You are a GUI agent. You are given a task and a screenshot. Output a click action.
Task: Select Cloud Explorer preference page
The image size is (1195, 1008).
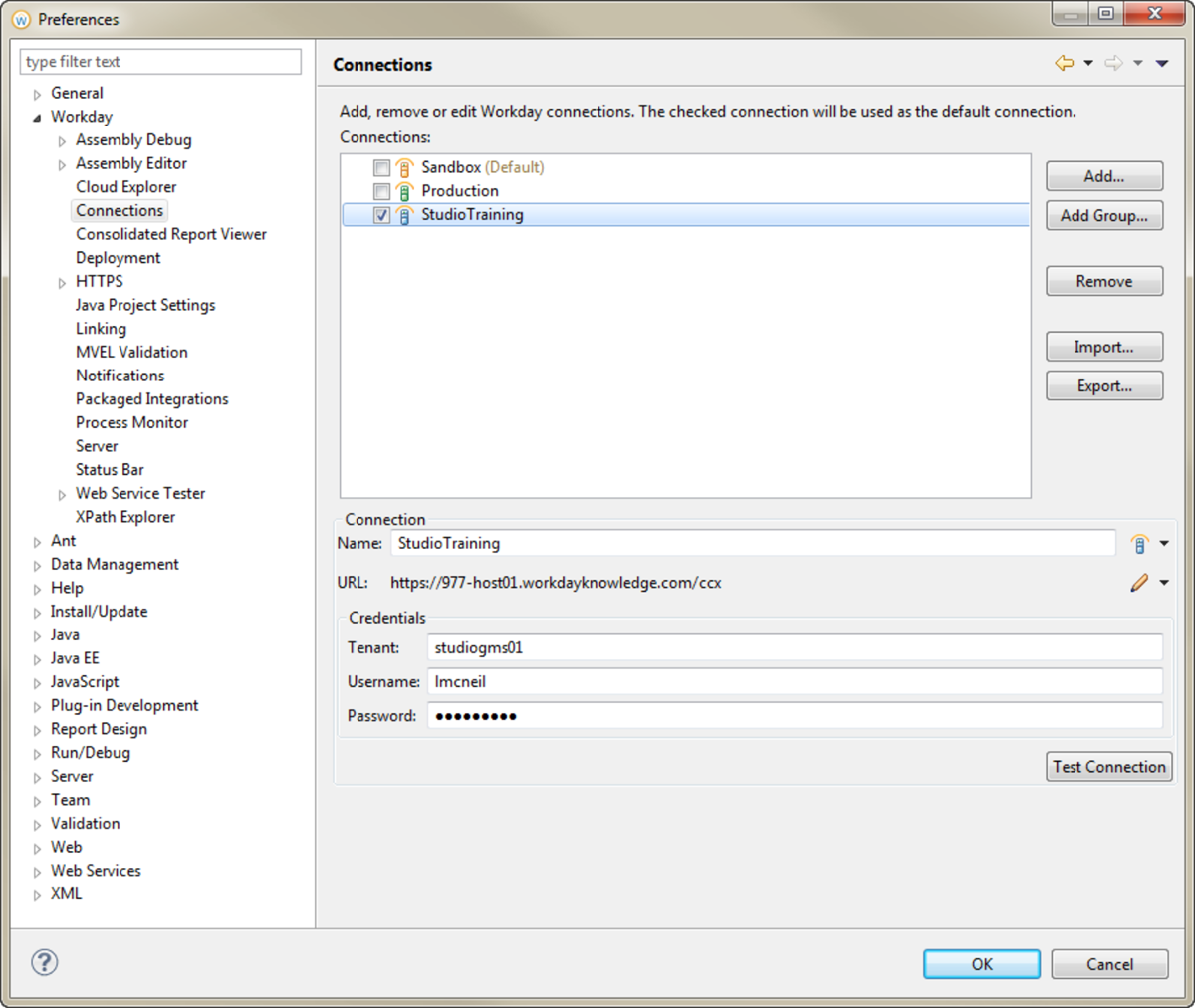(x=125, y=187)
